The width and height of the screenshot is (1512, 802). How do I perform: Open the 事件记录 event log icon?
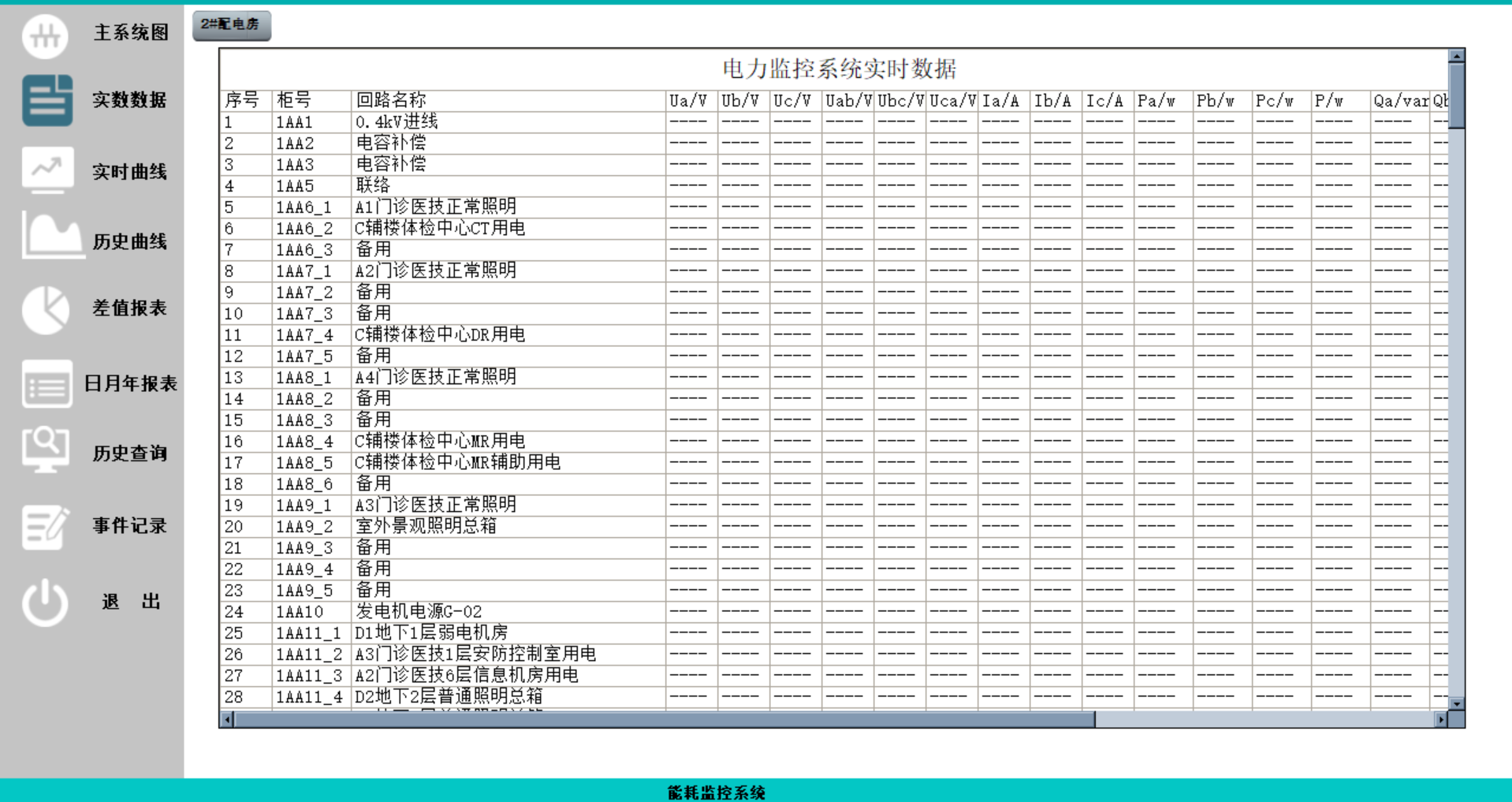[x=45, y=526]
